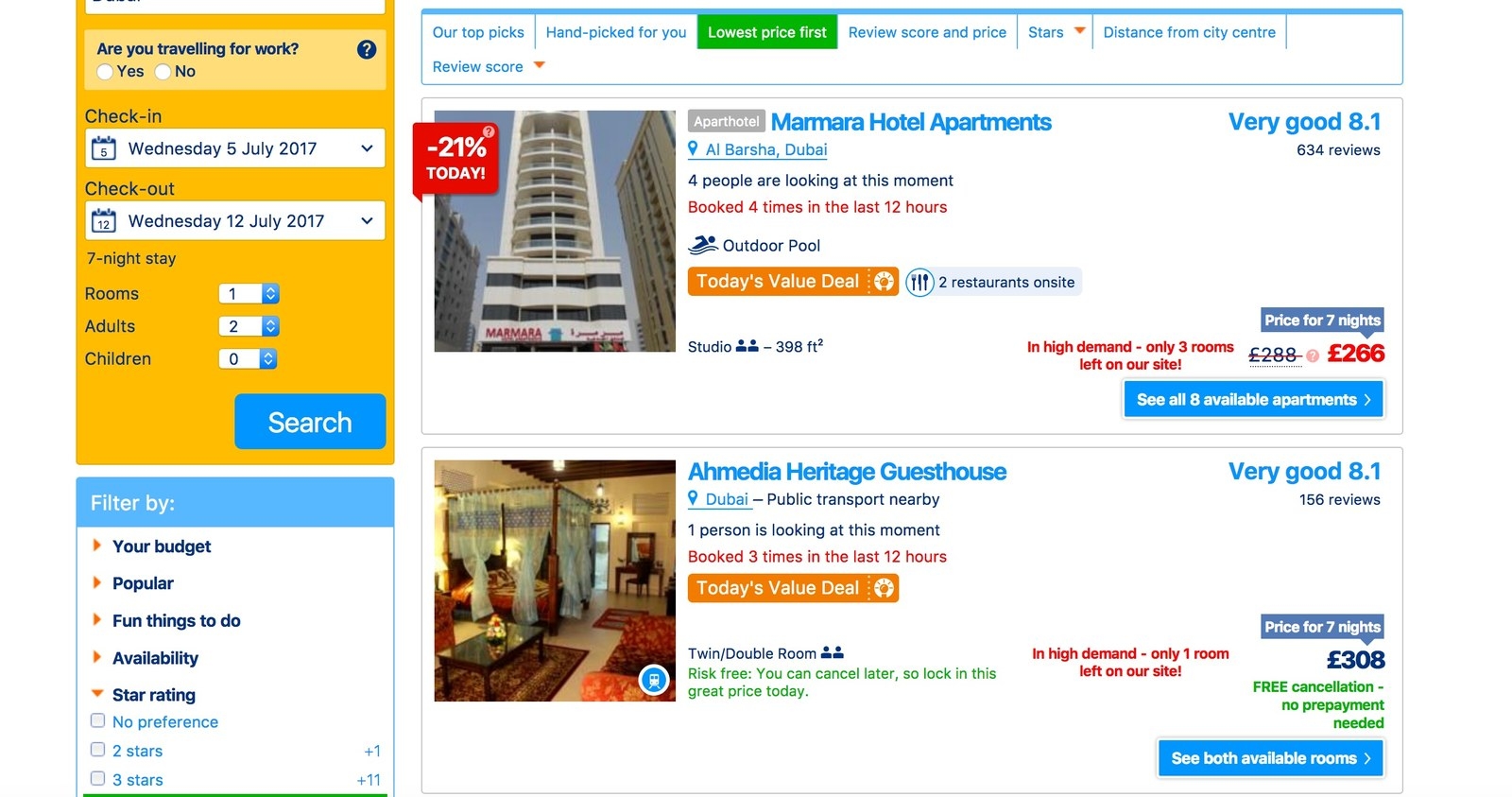This screenshot has width=1512, height=797.
Task: Open the Review score sort dropdown
Action: [489, 66]
